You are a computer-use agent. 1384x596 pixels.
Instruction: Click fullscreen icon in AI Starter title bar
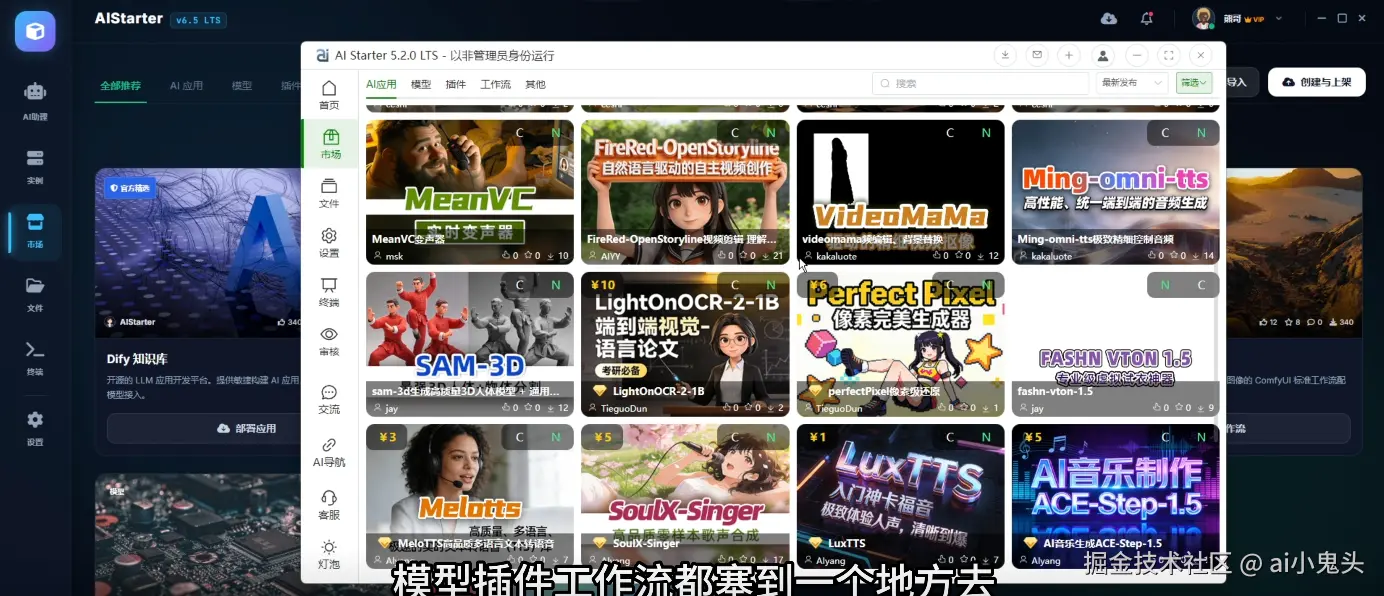tap(1168, 55)
